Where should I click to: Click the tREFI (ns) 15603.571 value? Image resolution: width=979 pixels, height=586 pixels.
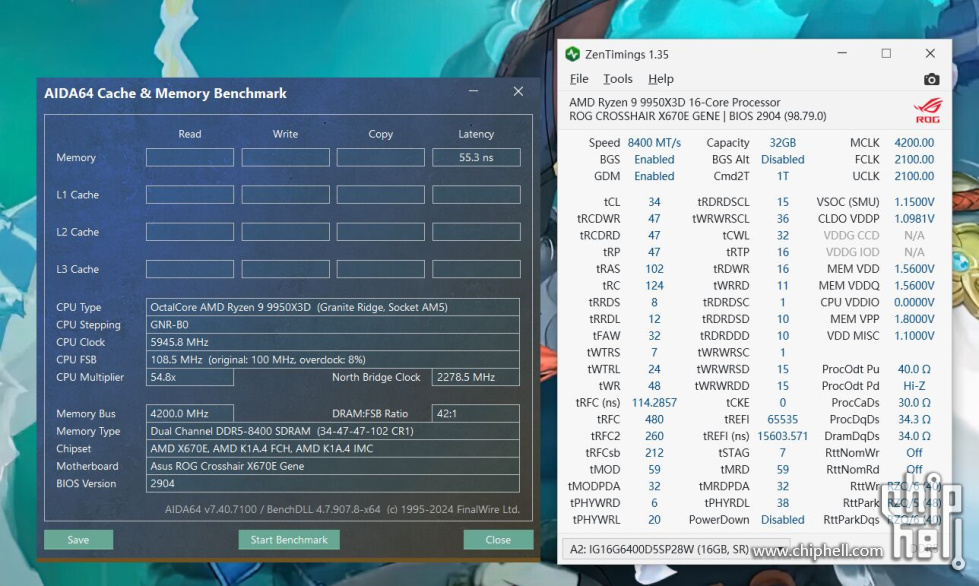[x=782, y=436]
